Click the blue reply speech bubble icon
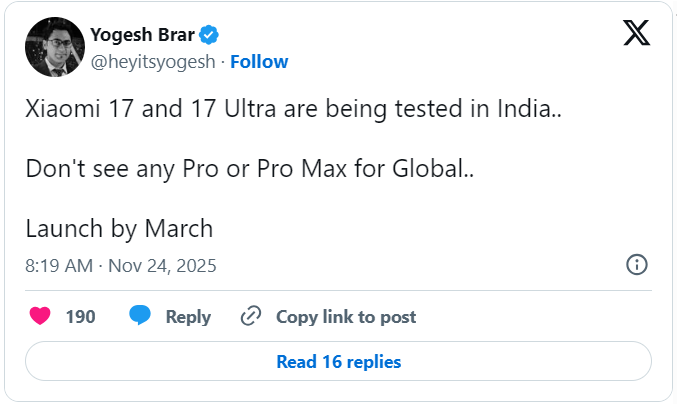 (x=140, y=317)
